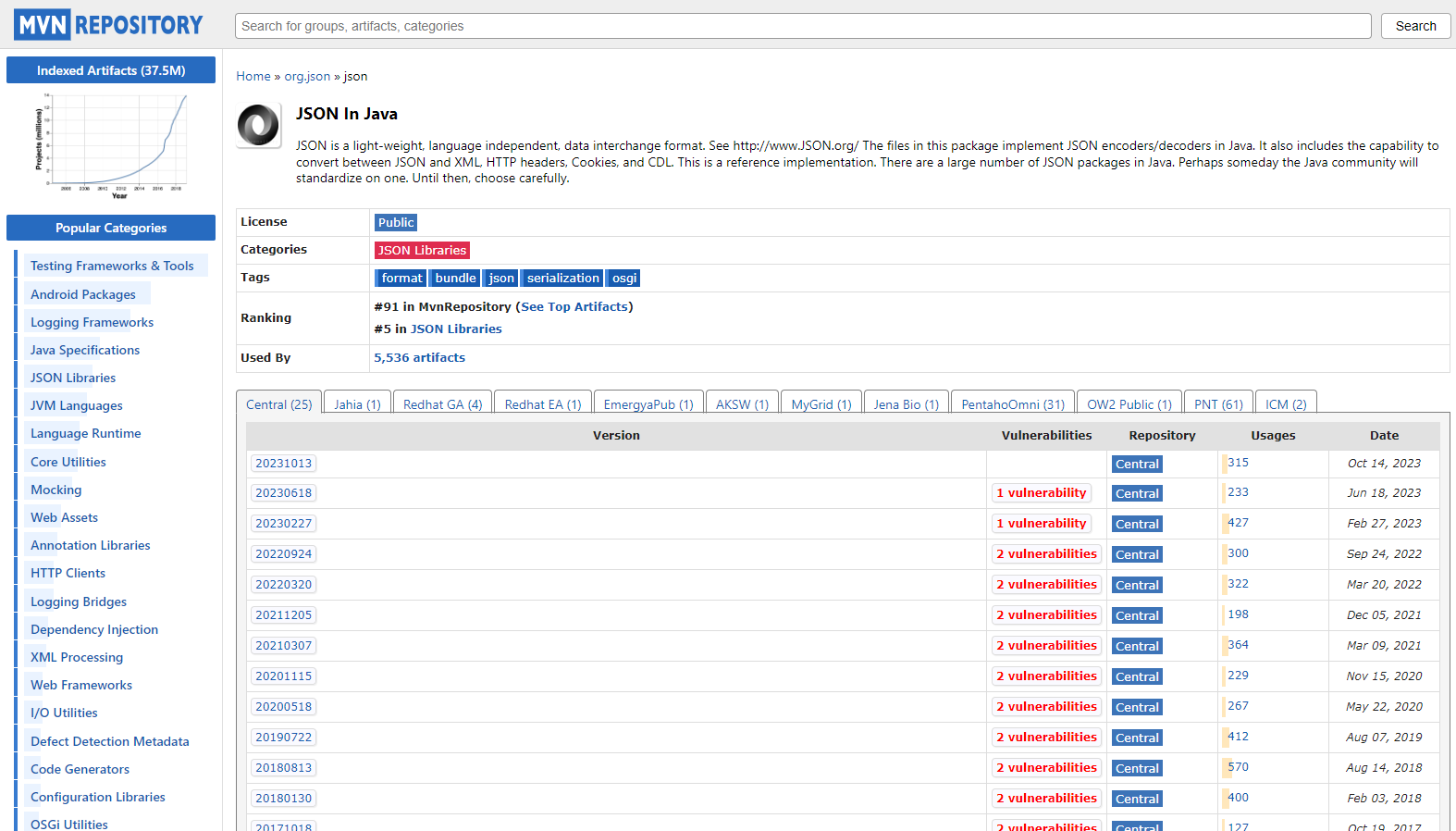Image resolution: width=1456 pixels, height=831 pixels.
Task: Switch to the EmergyaPub (1) tab
Action: click(648, 403)
